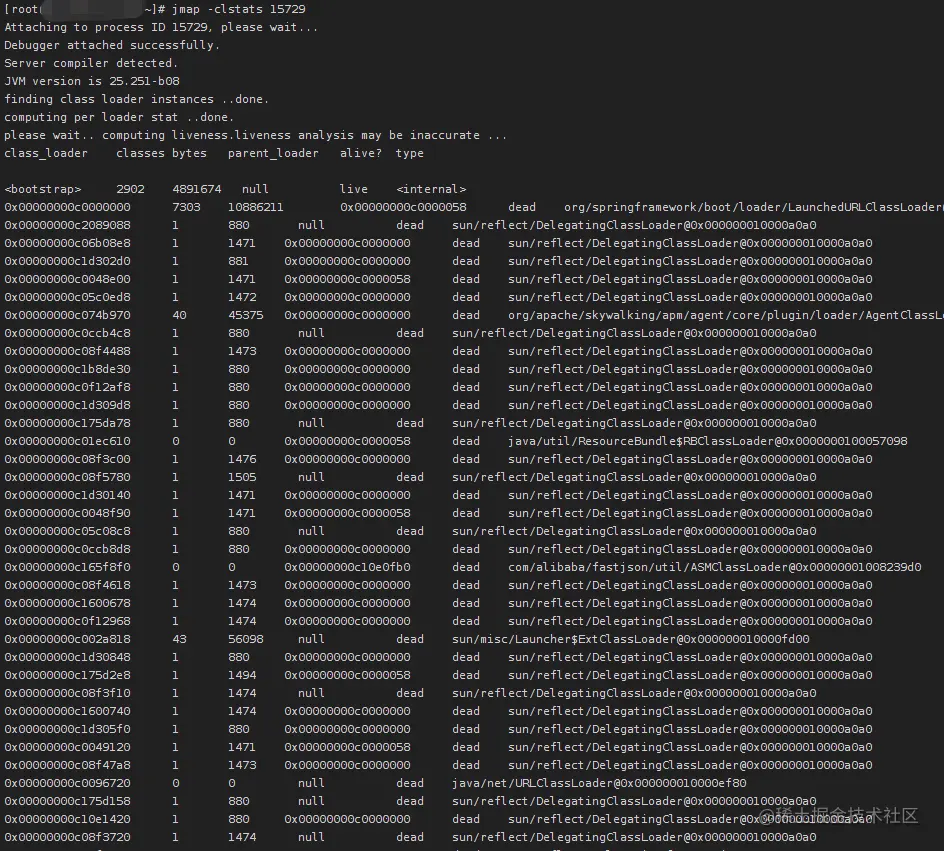
Task: Select the bytes value 1472
Action: click(242, 297)
